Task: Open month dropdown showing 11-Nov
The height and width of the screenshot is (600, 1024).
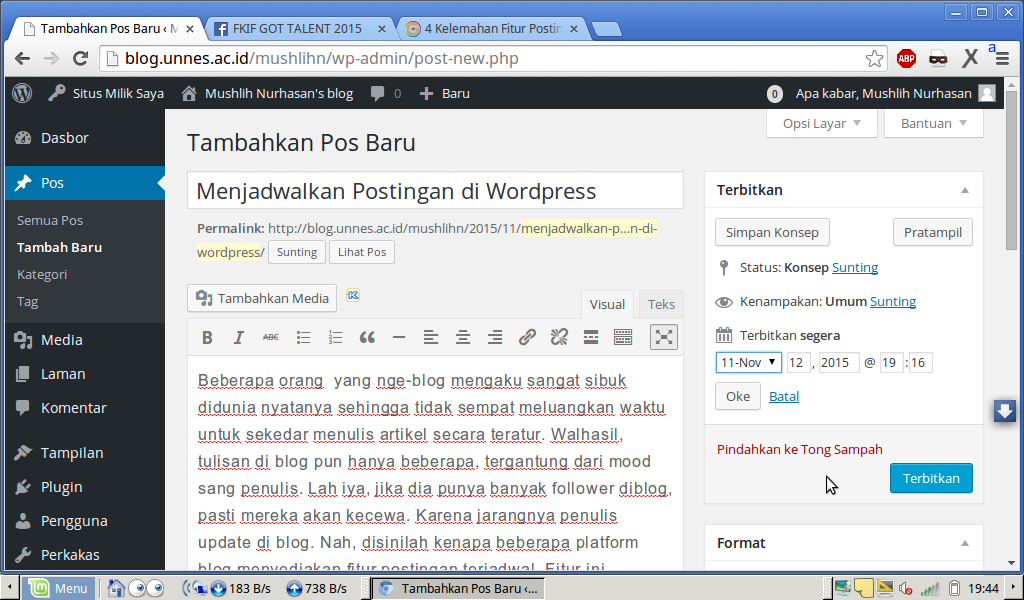Action: tap(748, 362)
